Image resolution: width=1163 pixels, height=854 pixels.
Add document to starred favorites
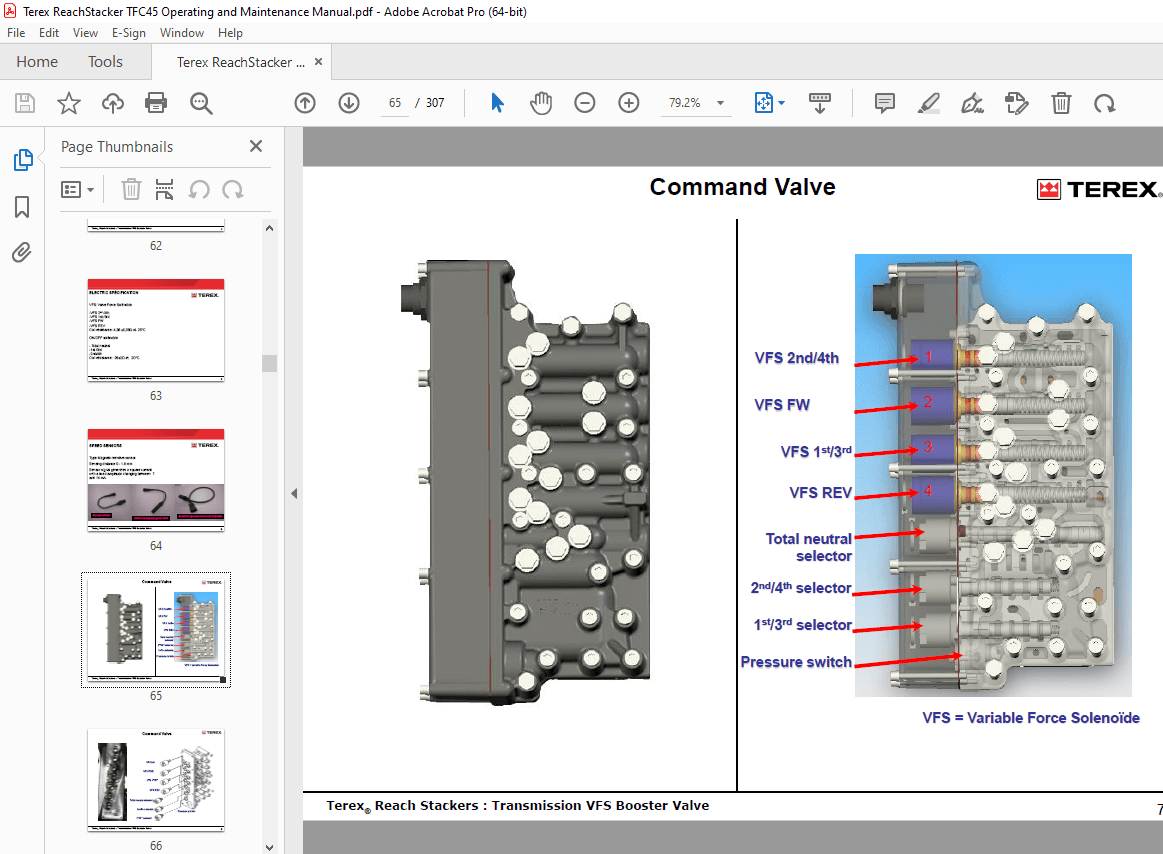[68, 103]
